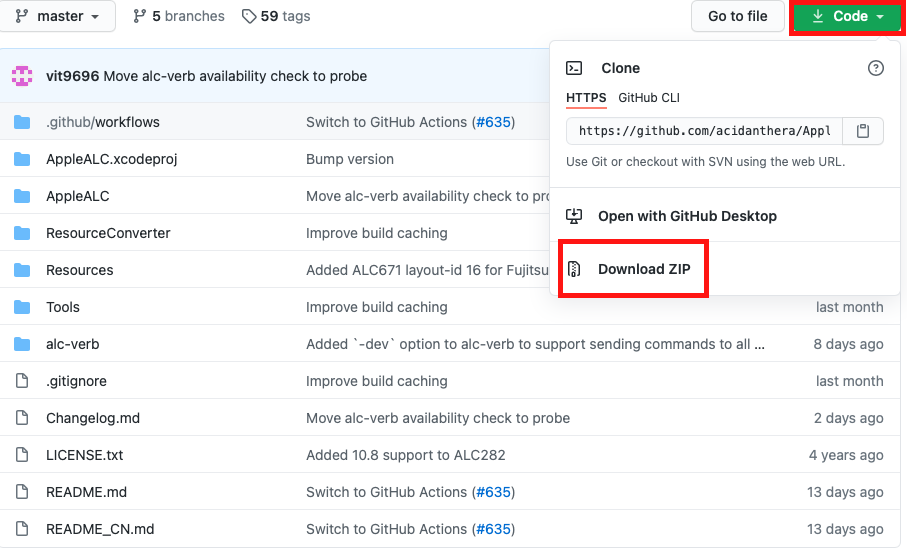Click the zip file icon beside Download ZIP
This screenshot has width=907, height=560.
coord(574,269)
